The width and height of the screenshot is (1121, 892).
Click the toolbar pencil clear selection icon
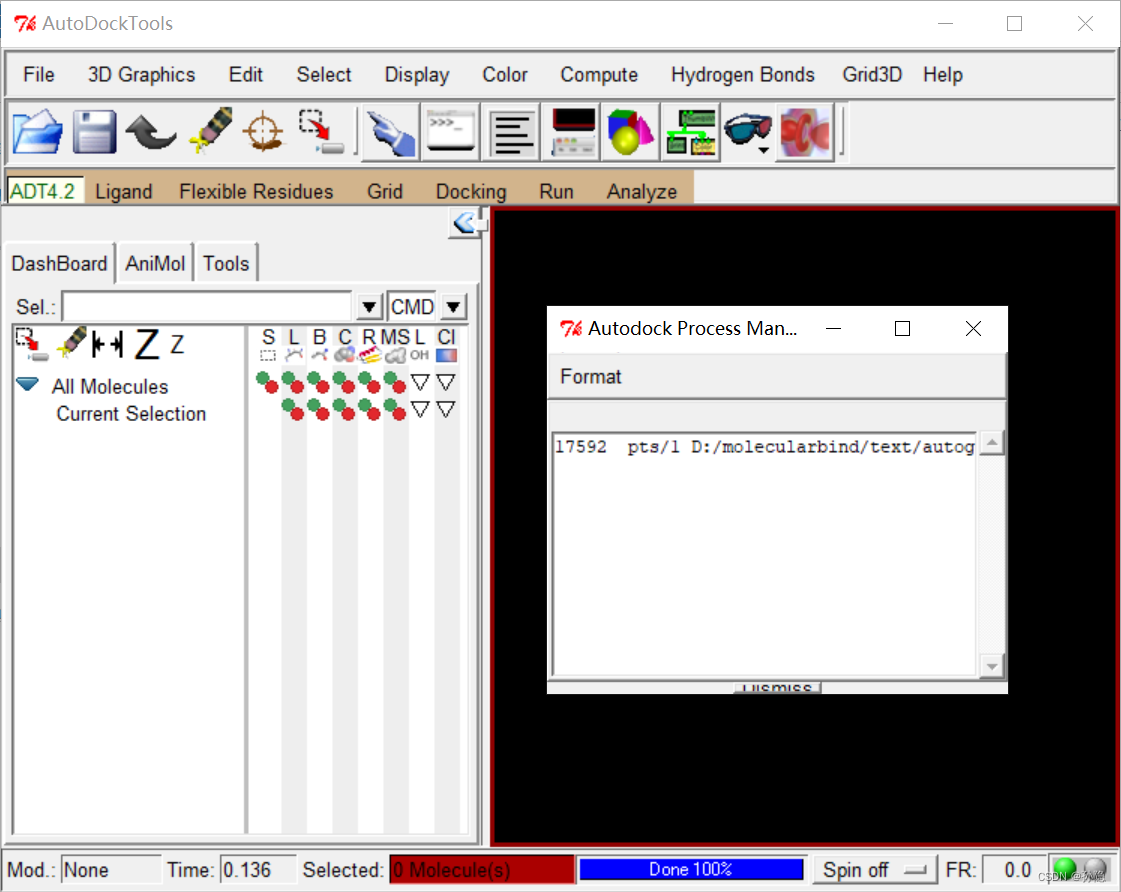coord(210,130)
